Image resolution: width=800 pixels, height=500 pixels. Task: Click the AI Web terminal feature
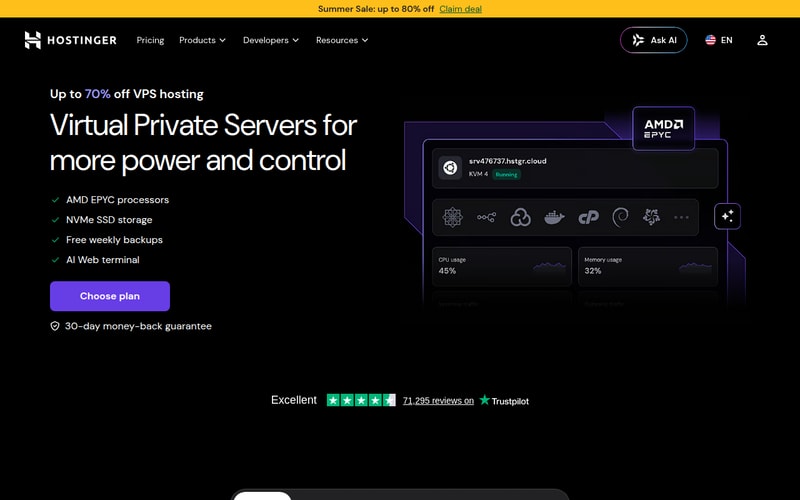click(103, 260)
